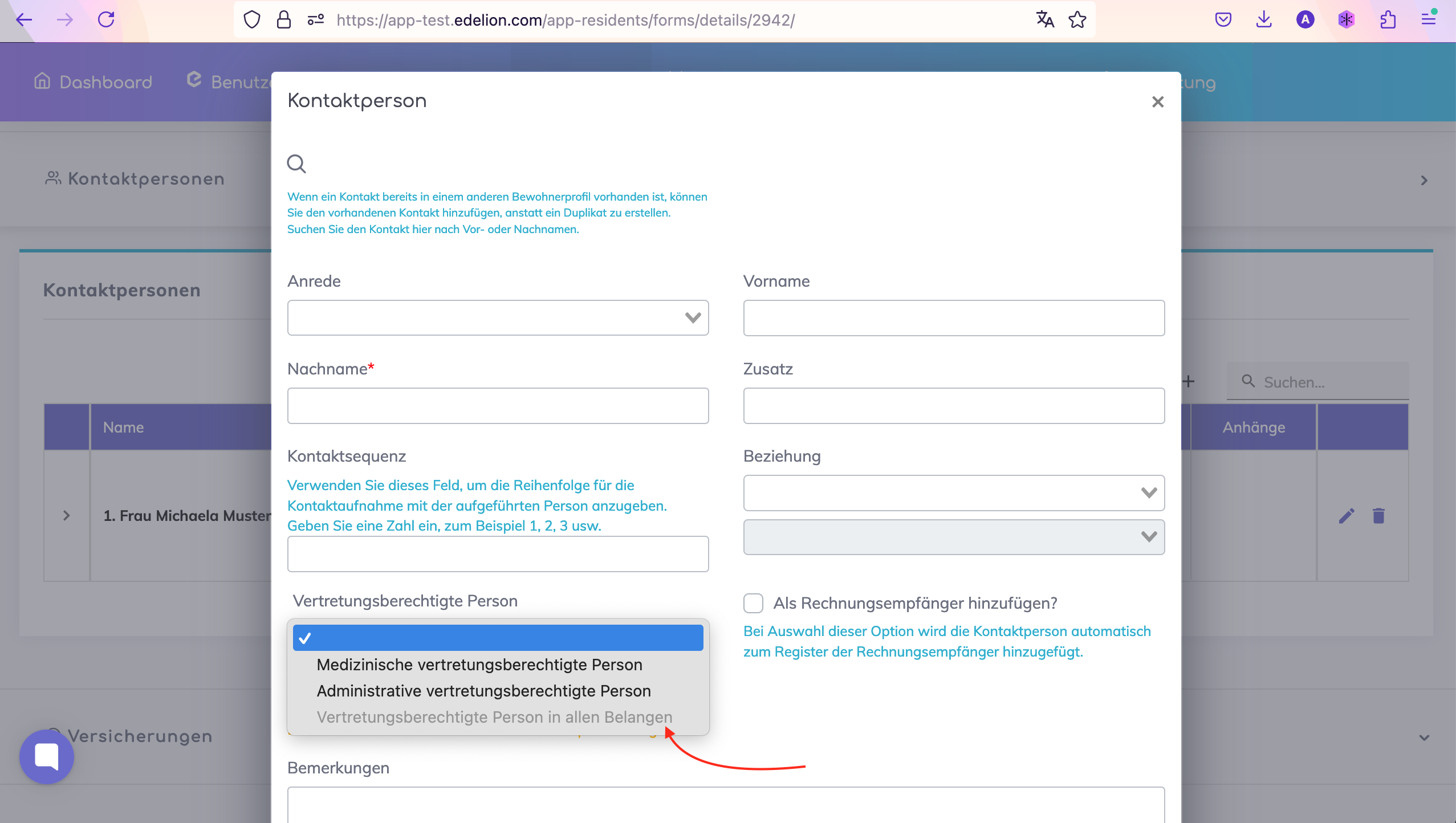Open browser downloads icon
This screenshot has width=1456, height=823.
(1264, 20)
